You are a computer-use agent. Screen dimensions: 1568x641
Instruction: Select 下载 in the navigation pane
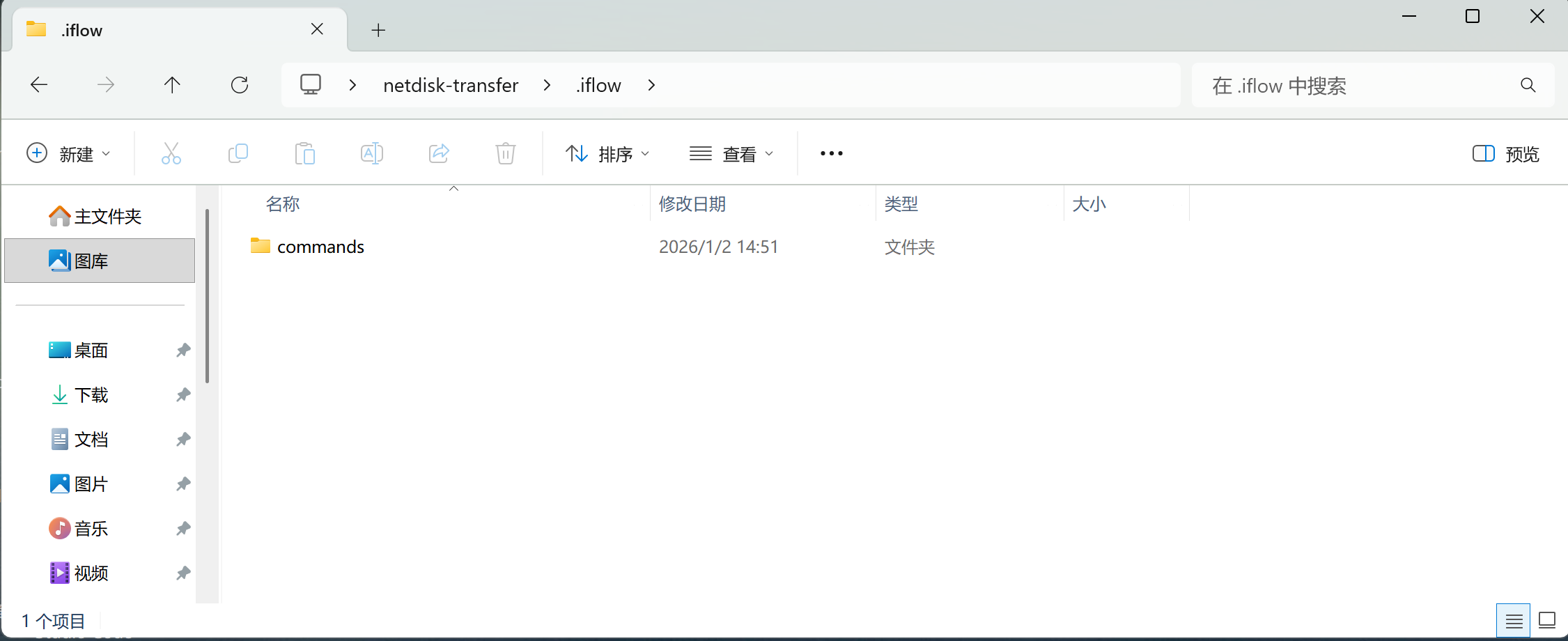click(x=91, y=395)
